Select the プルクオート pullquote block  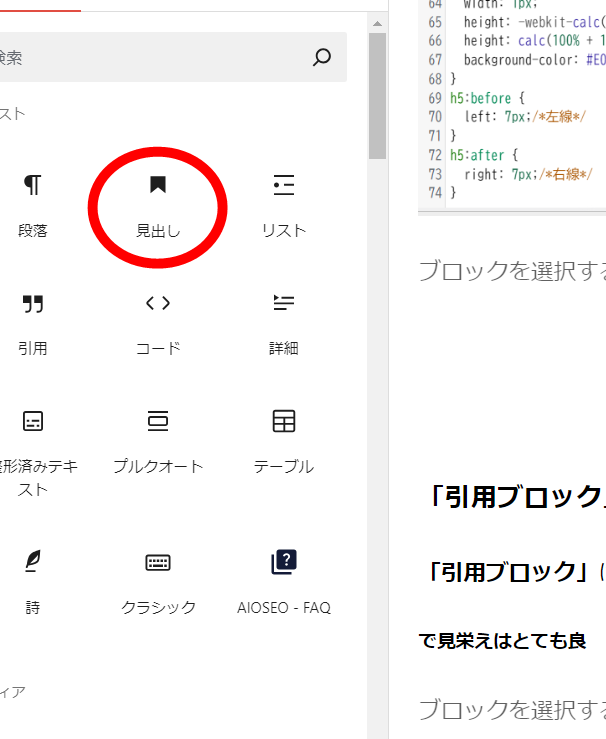[x=158, y=440]
